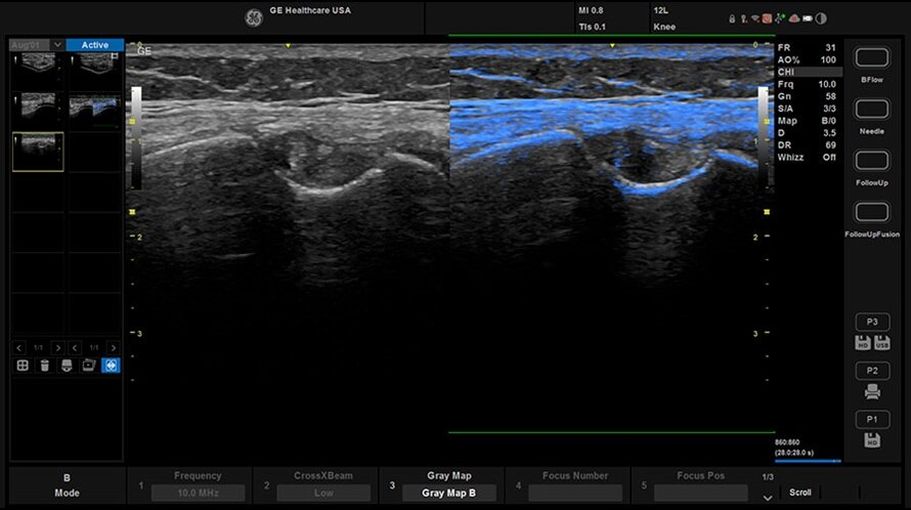
Task: Select the B Mode tab
Action: 67,485
